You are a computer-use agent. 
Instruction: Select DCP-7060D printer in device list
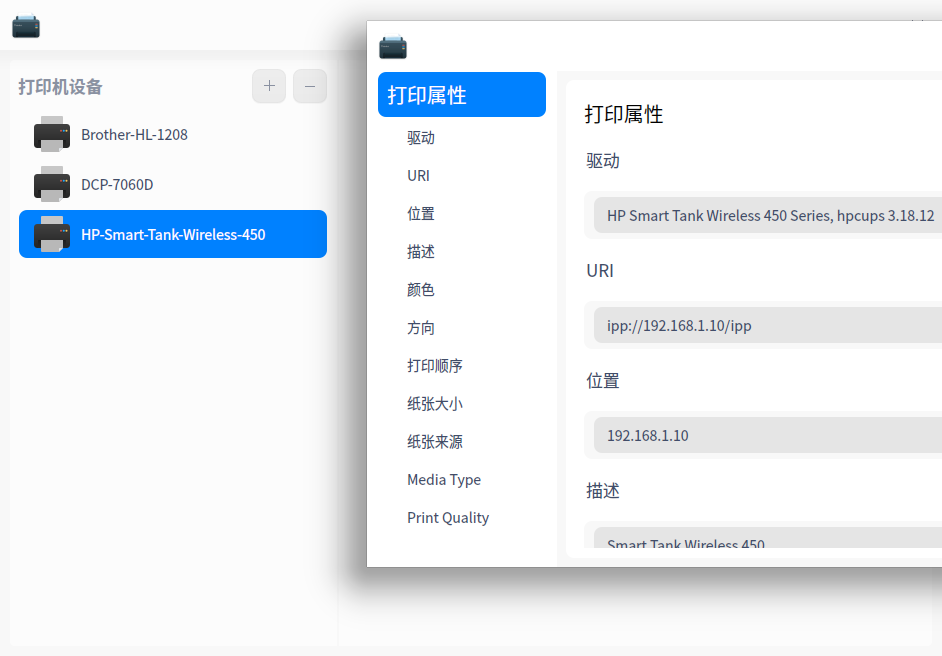[x=173, y=184]
